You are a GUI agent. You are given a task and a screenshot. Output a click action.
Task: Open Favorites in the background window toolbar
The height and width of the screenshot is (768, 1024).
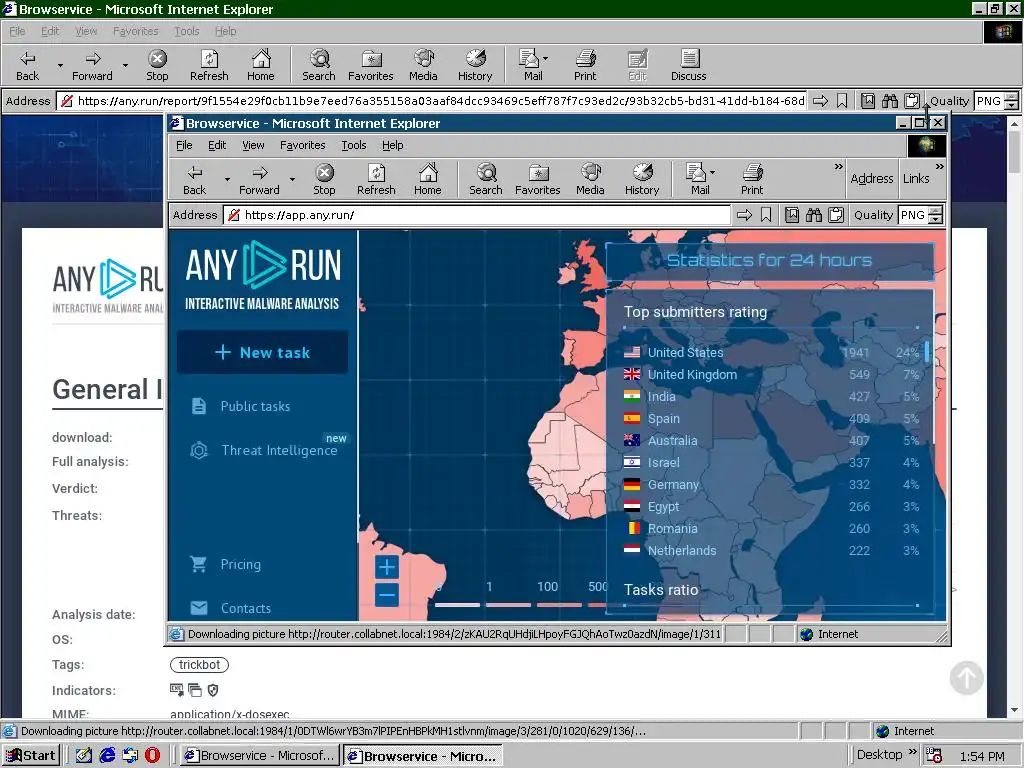(x=370, y=65)
